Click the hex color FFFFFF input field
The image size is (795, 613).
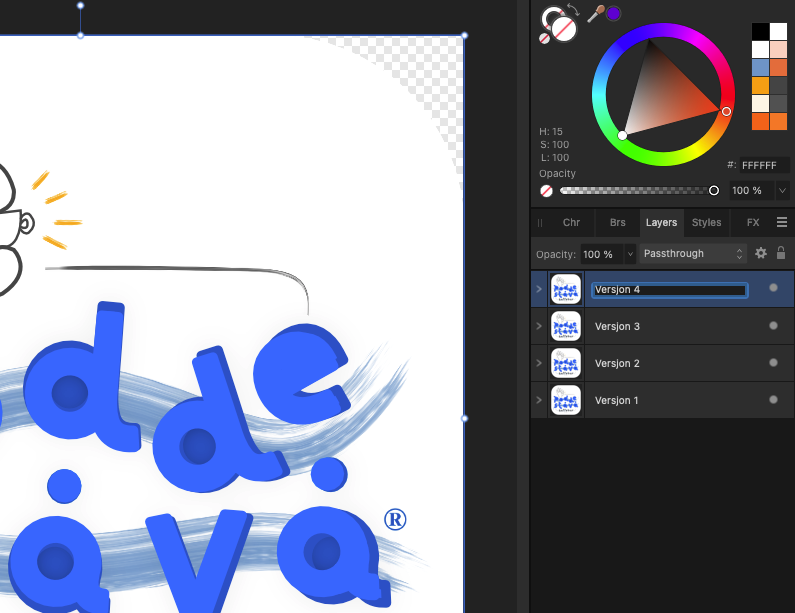coord(764,165)
